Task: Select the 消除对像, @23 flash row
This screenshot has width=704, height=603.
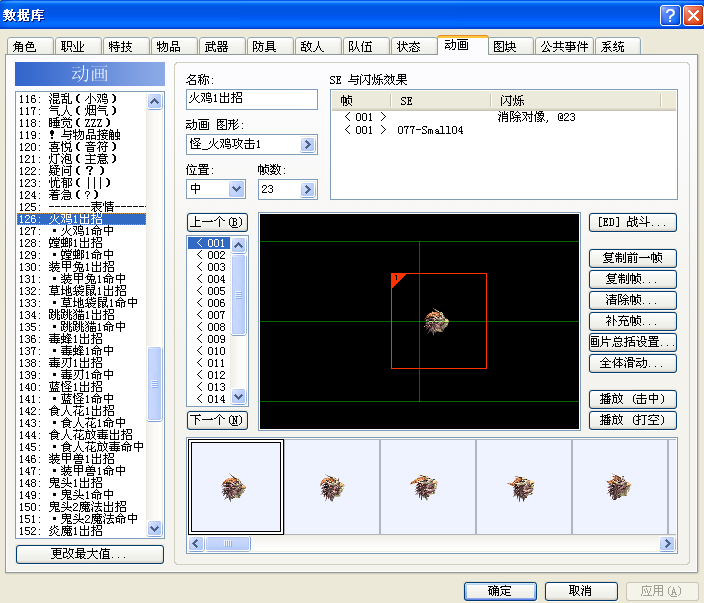Action: click(503, 117)
